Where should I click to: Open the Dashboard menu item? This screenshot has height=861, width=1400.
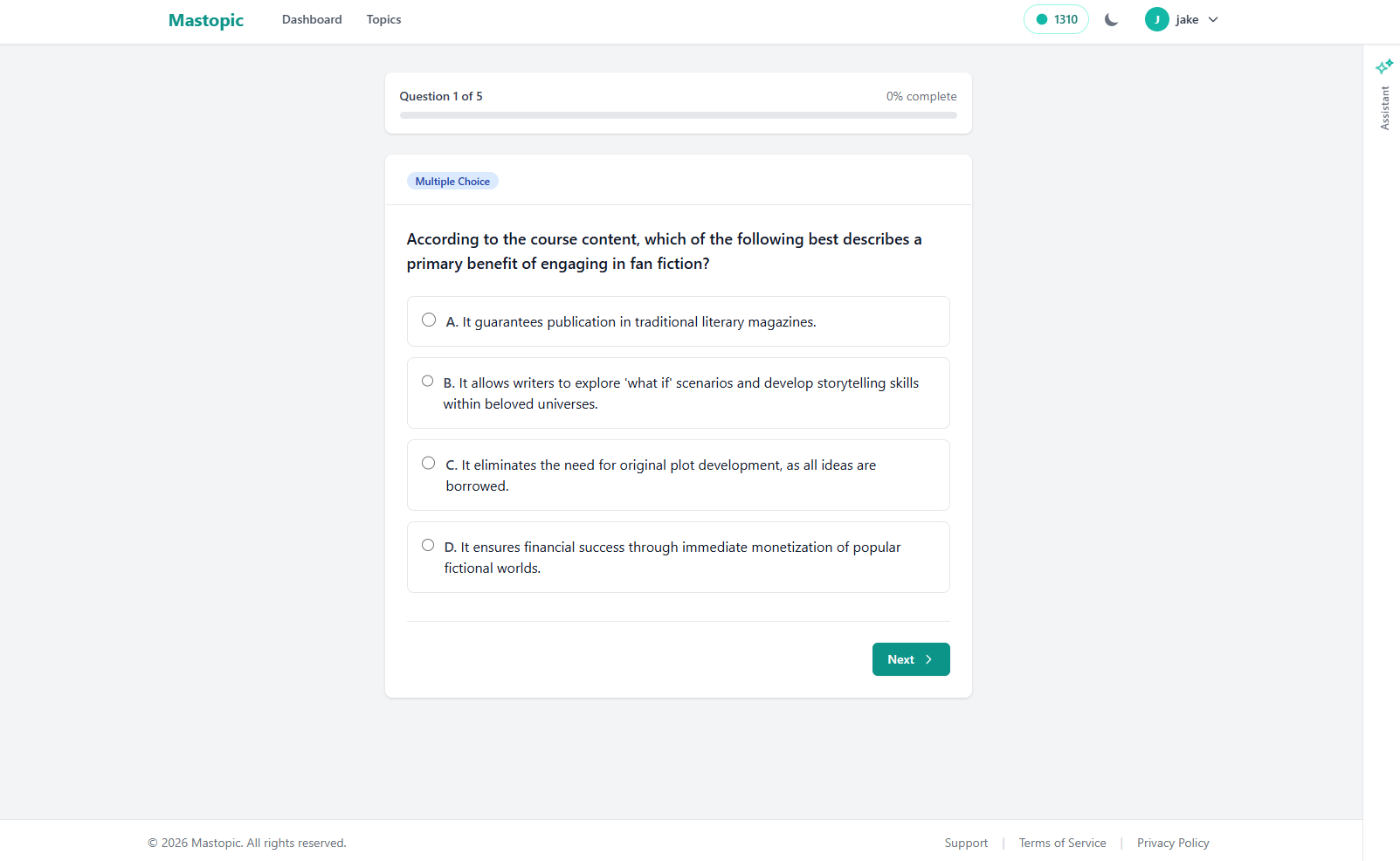point(311,19)
